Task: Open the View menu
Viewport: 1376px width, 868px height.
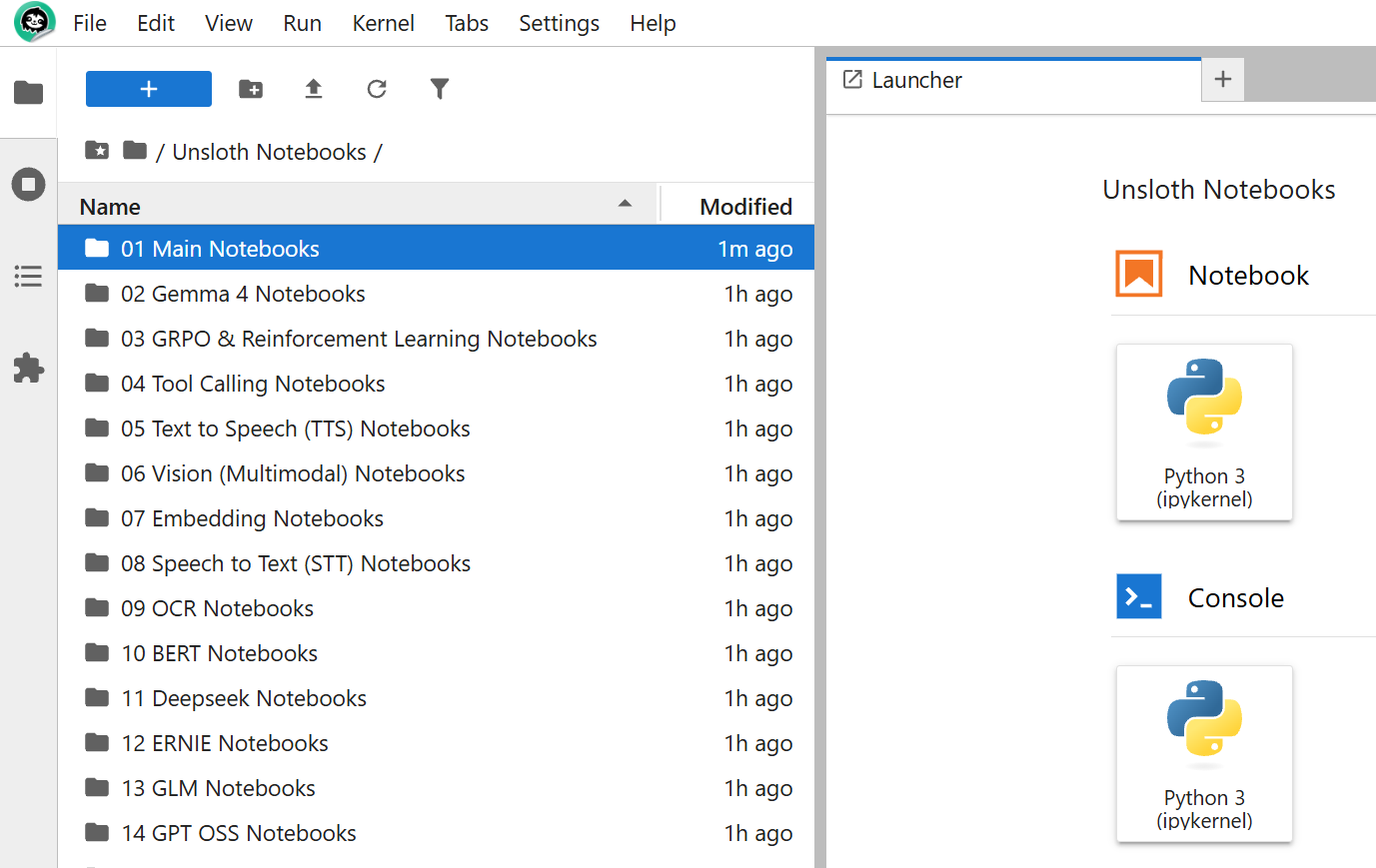Action: click(229, 23)
